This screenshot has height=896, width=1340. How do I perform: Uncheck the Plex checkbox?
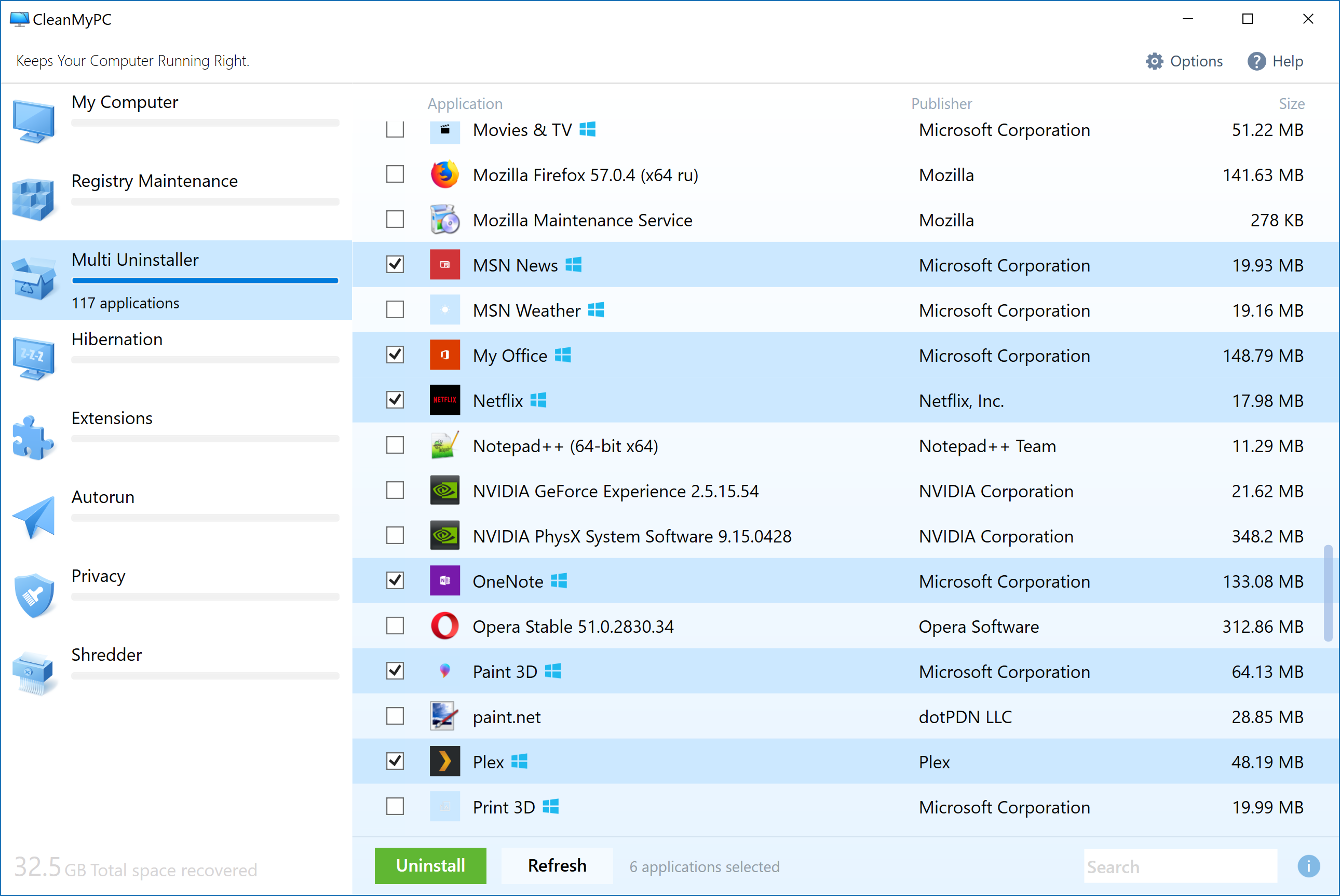pyautogui.click(x=395, y=761)
